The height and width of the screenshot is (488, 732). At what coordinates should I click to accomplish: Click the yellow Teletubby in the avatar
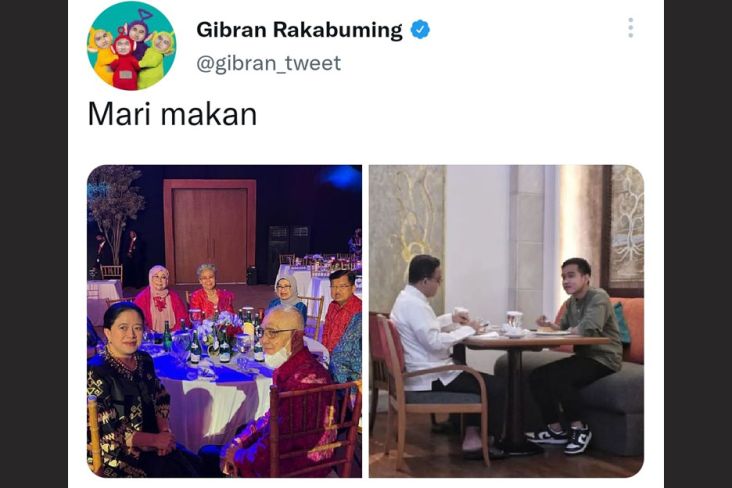tap(104, 55)
